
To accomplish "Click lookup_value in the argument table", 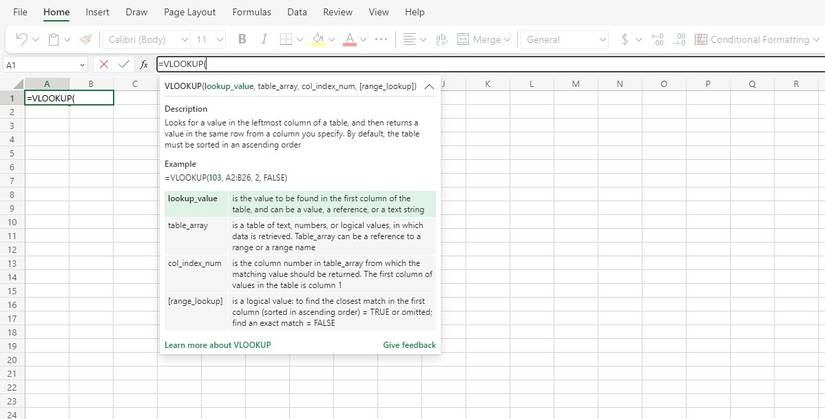I will click(x=193, y=198).
